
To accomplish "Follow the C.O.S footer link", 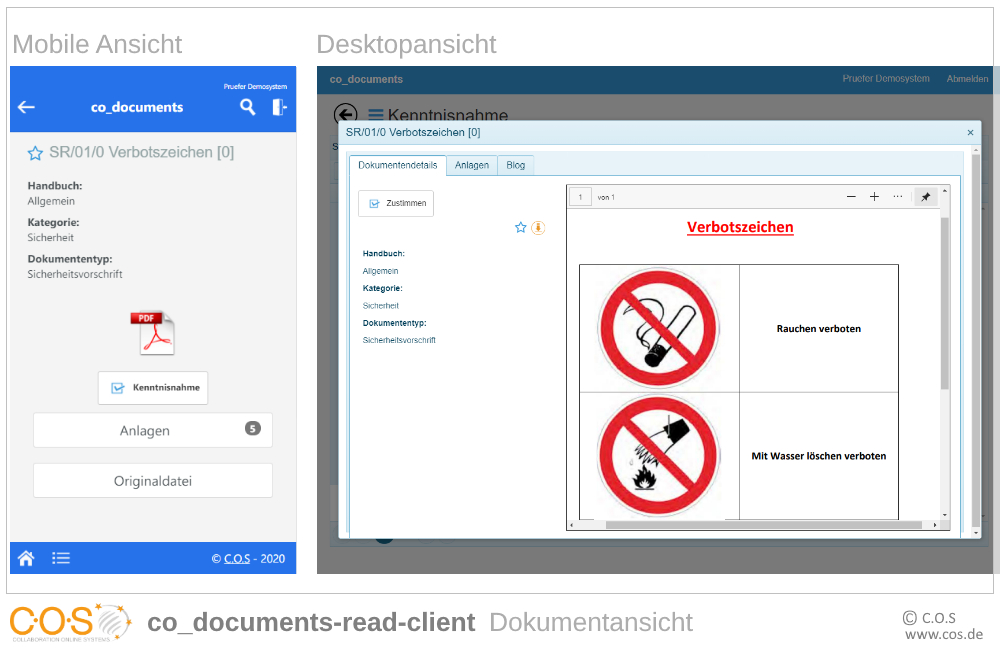I will pyautogui.click(x=237, y=559).
